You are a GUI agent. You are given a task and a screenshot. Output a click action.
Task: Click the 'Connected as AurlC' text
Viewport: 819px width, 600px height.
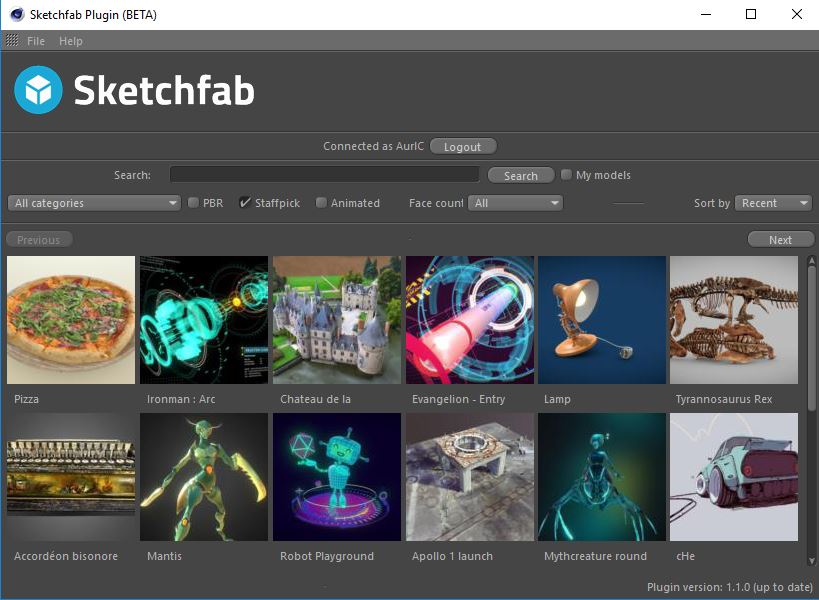coord(373,146)
